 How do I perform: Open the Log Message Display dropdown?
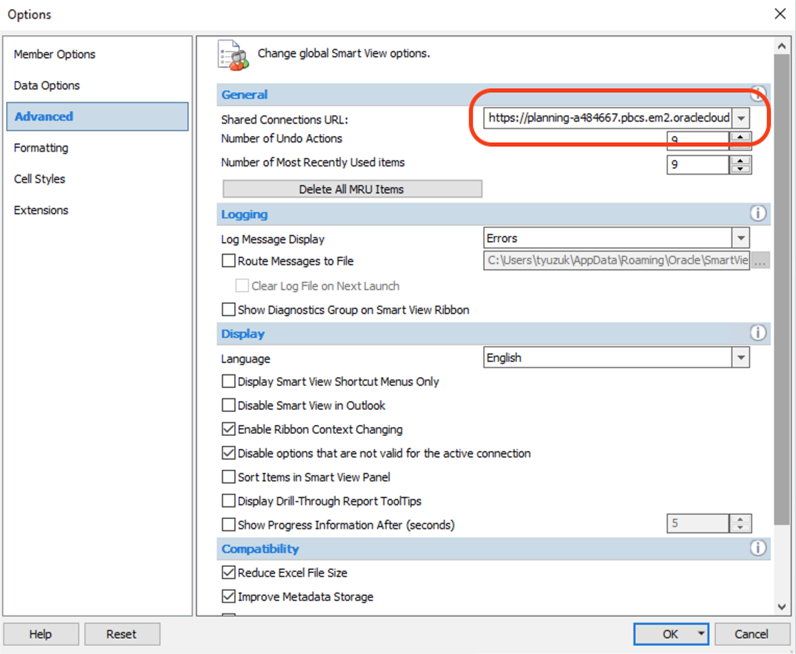740,238
